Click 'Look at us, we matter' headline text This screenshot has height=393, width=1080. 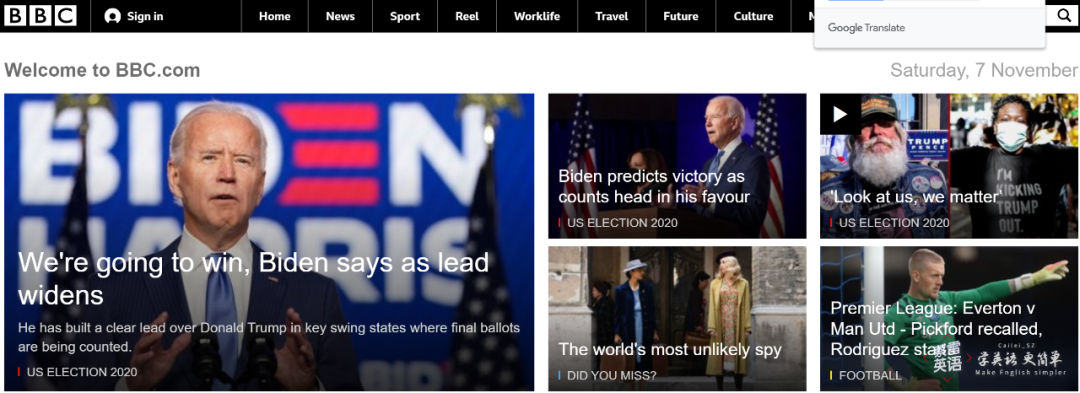pyautogui.click(x=916, y=197)
